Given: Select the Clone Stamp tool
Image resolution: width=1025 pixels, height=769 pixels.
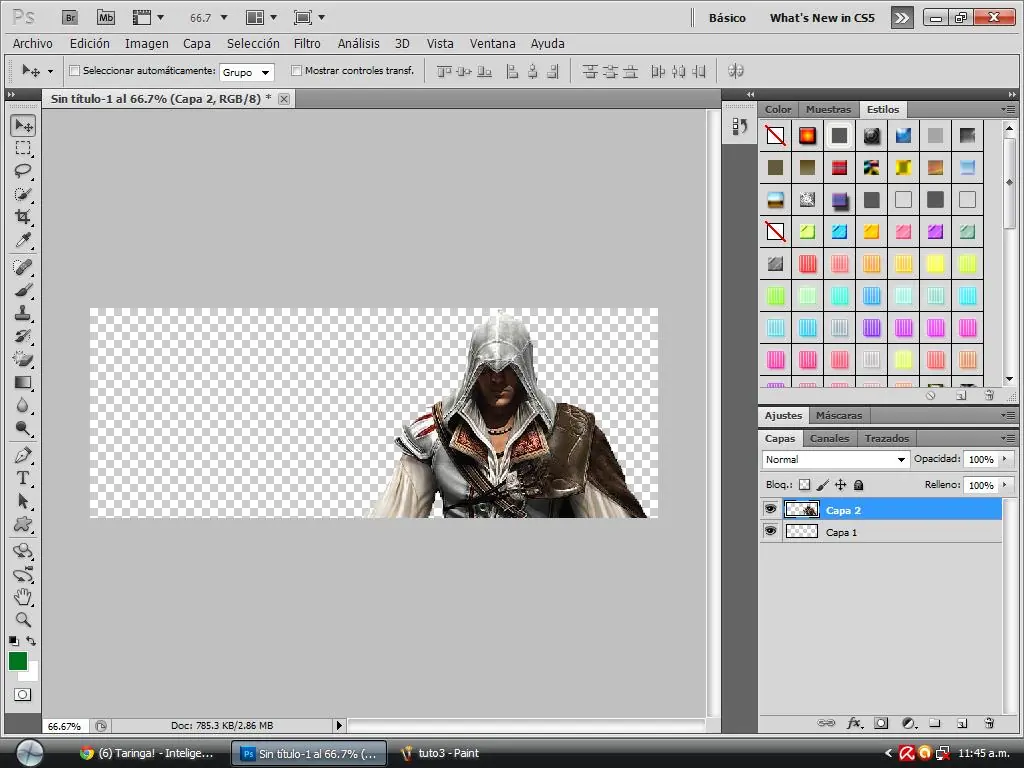Looking at the screenshot, I should click(x=24, y=313).
